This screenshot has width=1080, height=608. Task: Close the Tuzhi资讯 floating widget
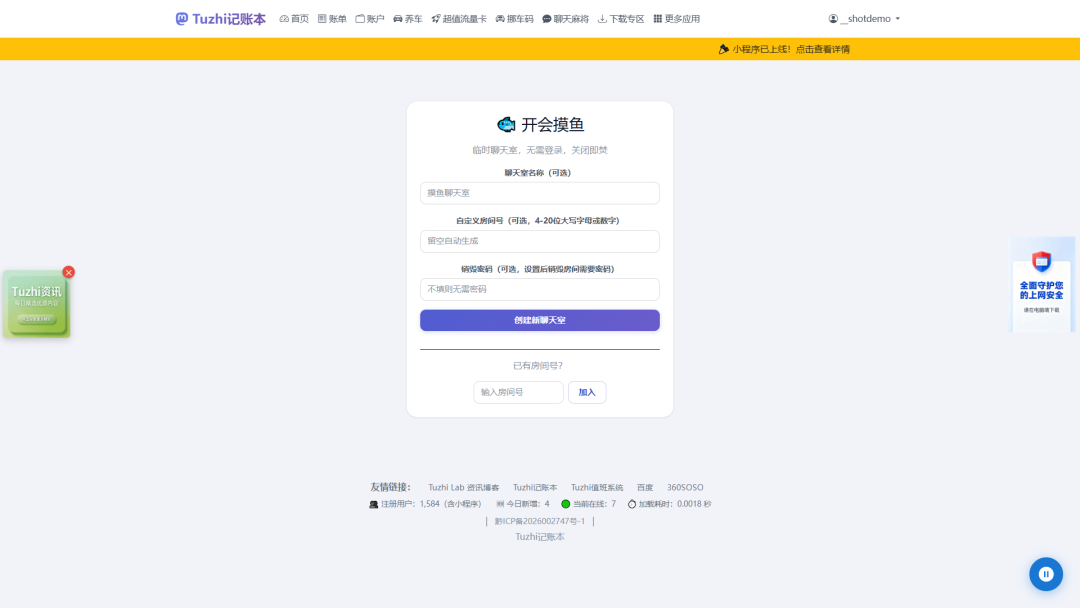click(x=68, y=272)
